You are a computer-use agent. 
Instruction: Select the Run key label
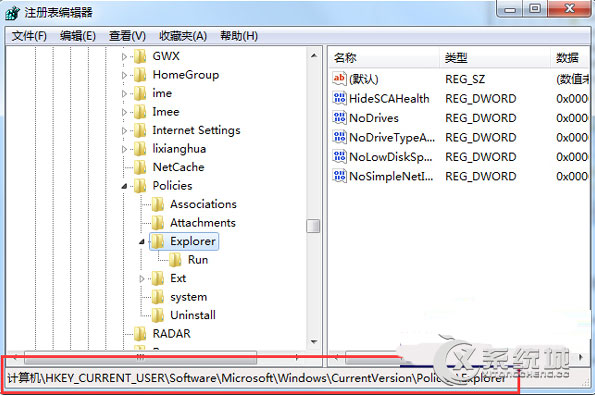(x=198, y=260)
